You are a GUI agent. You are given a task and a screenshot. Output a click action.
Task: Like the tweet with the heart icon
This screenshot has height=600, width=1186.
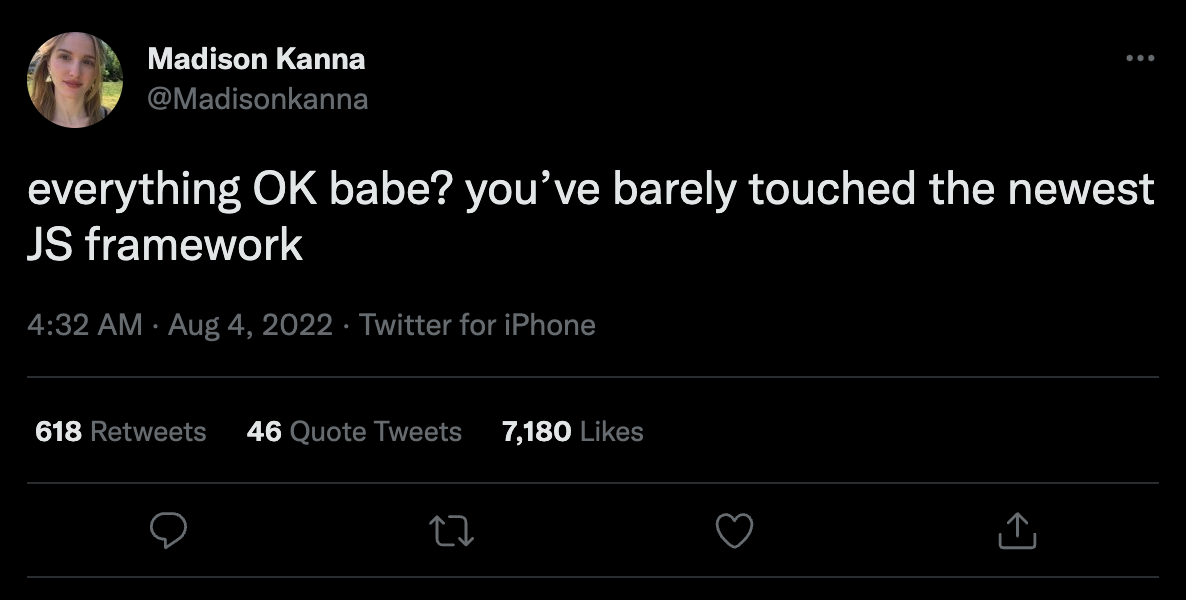(x=735, y=530)
